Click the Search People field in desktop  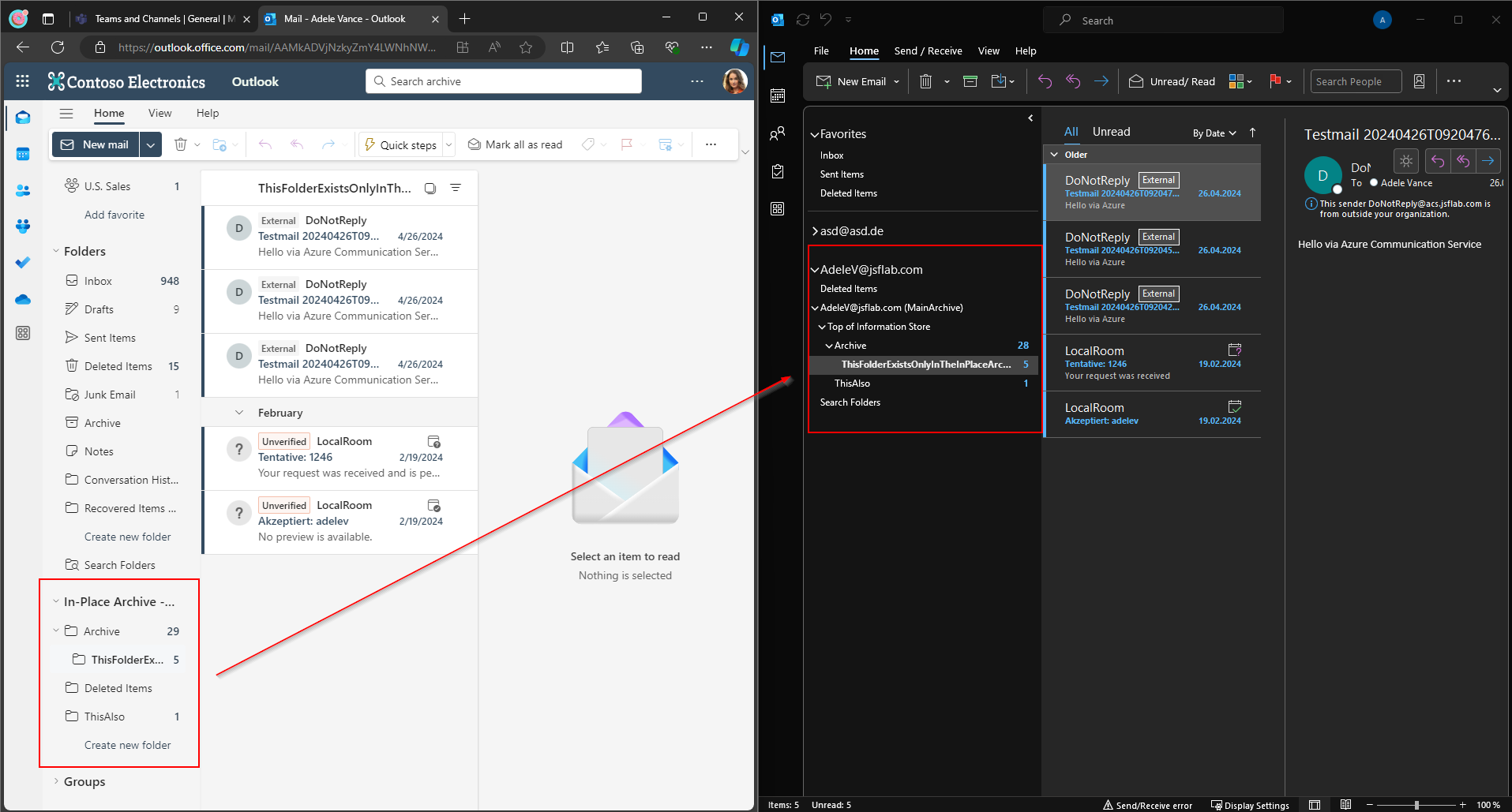pyautogui.click(x=1356, y=81)
